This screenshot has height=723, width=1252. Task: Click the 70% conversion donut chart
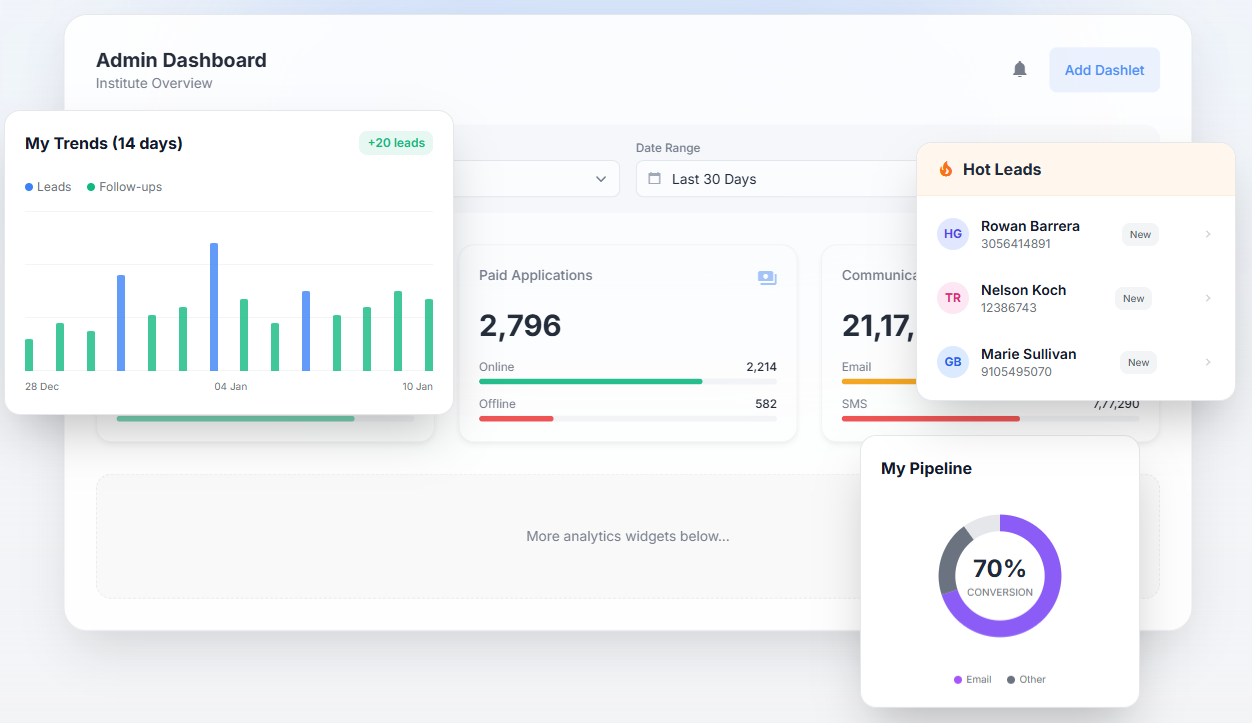tap(1000, 576)
